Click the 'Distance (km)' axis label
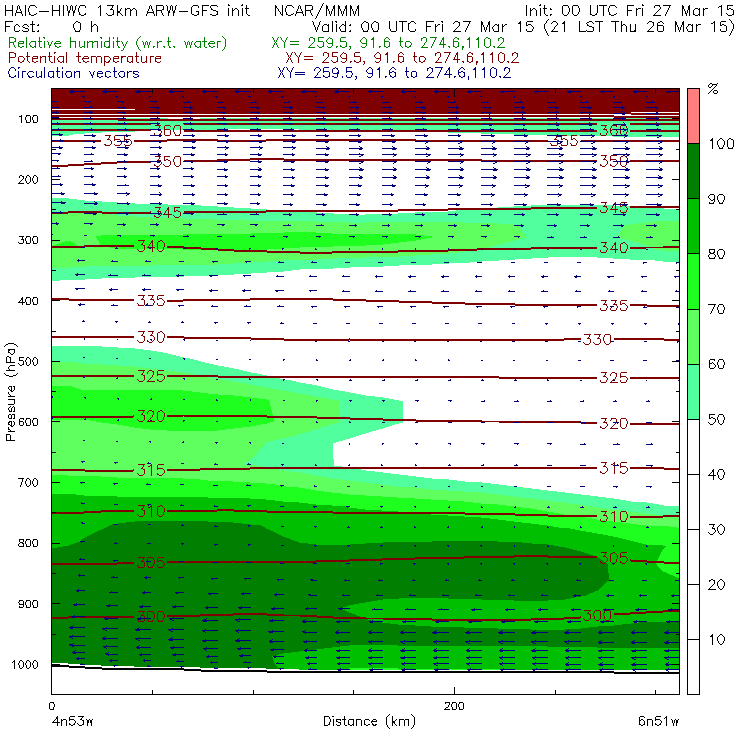 coord(369,721)
